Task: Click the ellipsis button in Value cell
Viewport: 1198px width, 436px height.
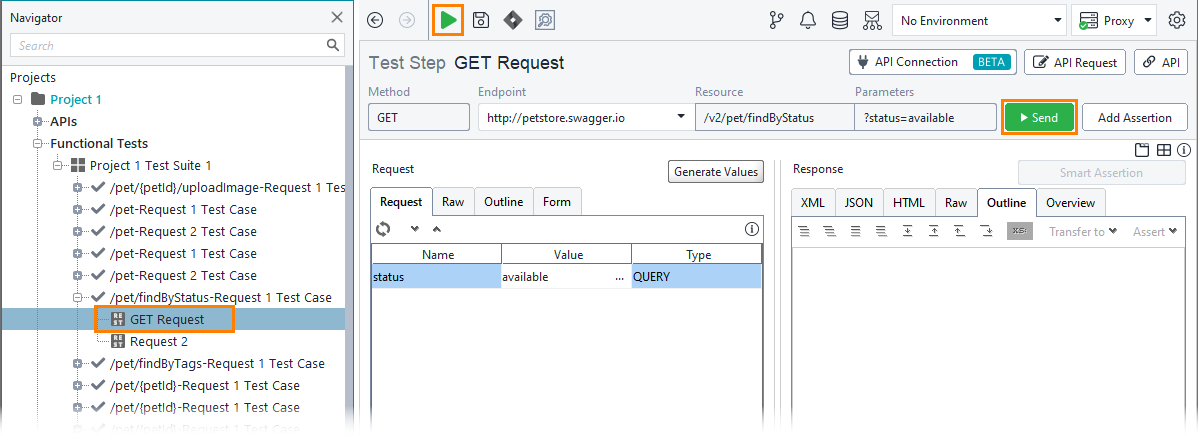Action: point(619,277)
